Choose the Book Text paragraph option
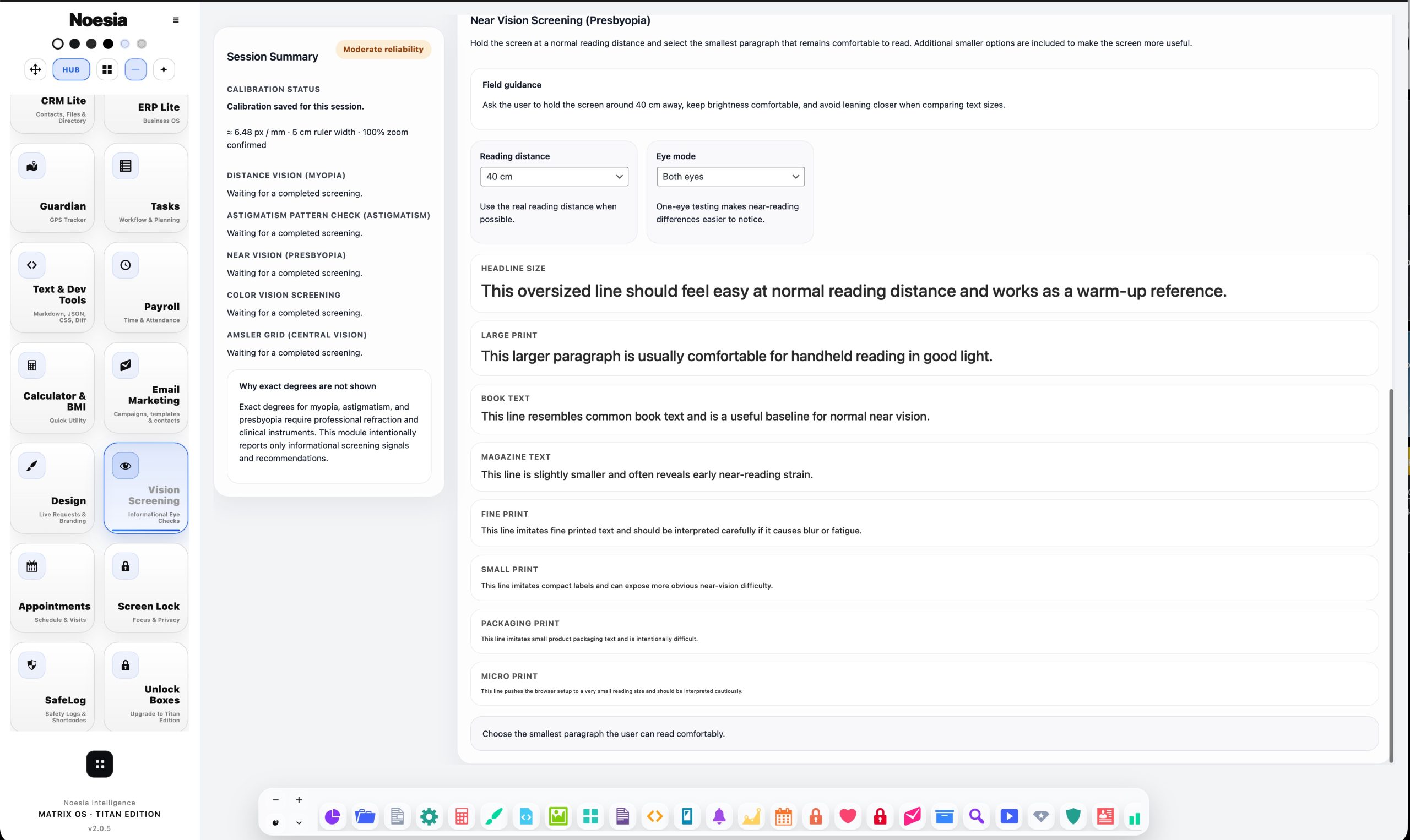 (x=924, y=408)
